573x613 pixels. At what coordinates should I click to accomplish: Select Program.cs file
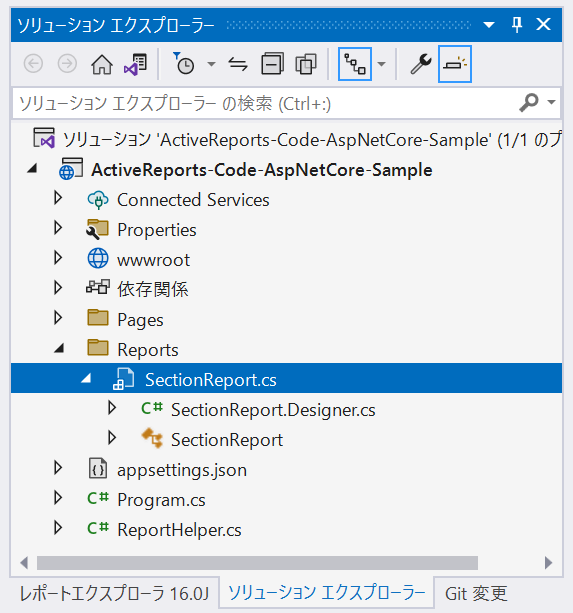tap(161, 500)
